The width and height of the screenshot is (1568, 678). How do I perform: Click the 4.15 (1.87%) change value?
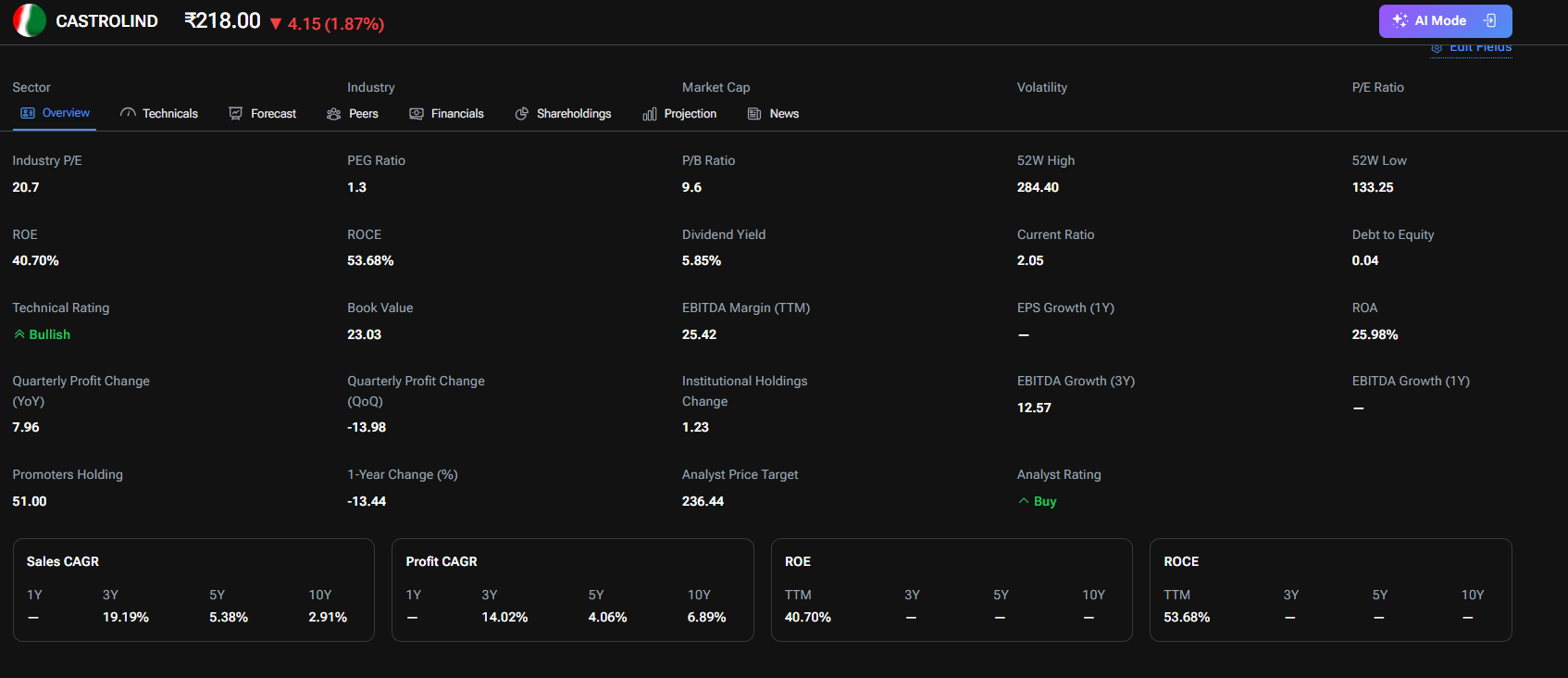pos(335,24)
